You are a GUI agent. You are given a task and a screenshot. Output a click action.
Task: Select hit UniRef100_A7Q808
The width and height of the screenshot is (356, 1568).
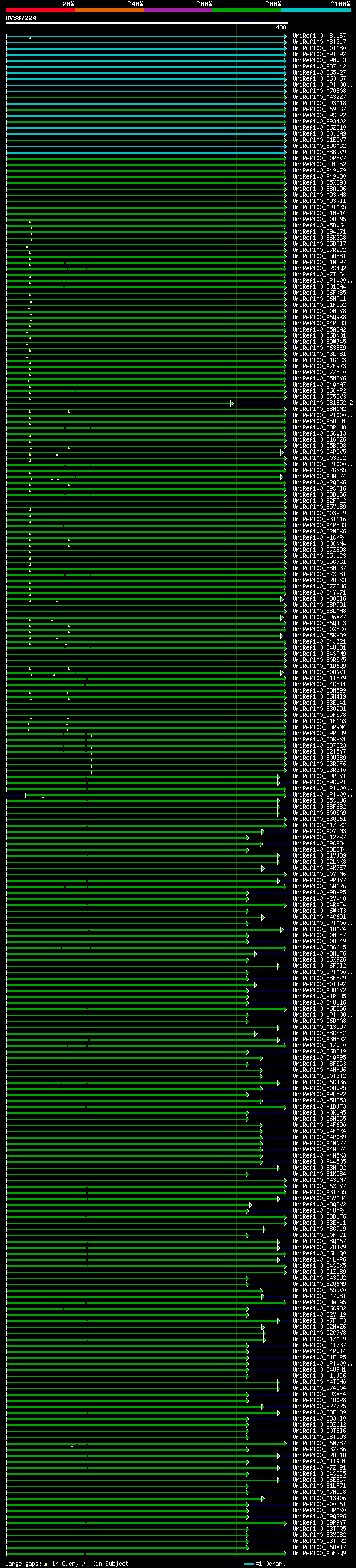click(319, 91)
